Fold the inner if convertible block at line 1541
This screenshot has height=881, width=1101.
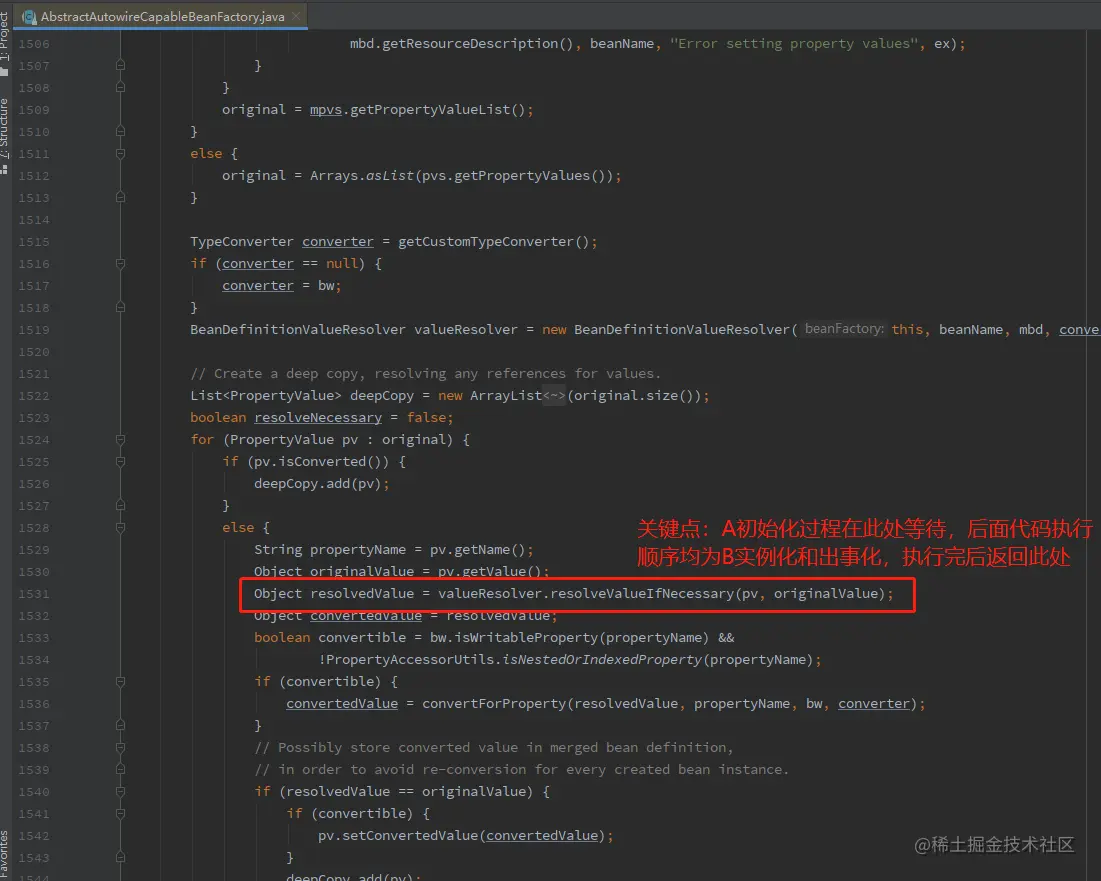point(120,814)
